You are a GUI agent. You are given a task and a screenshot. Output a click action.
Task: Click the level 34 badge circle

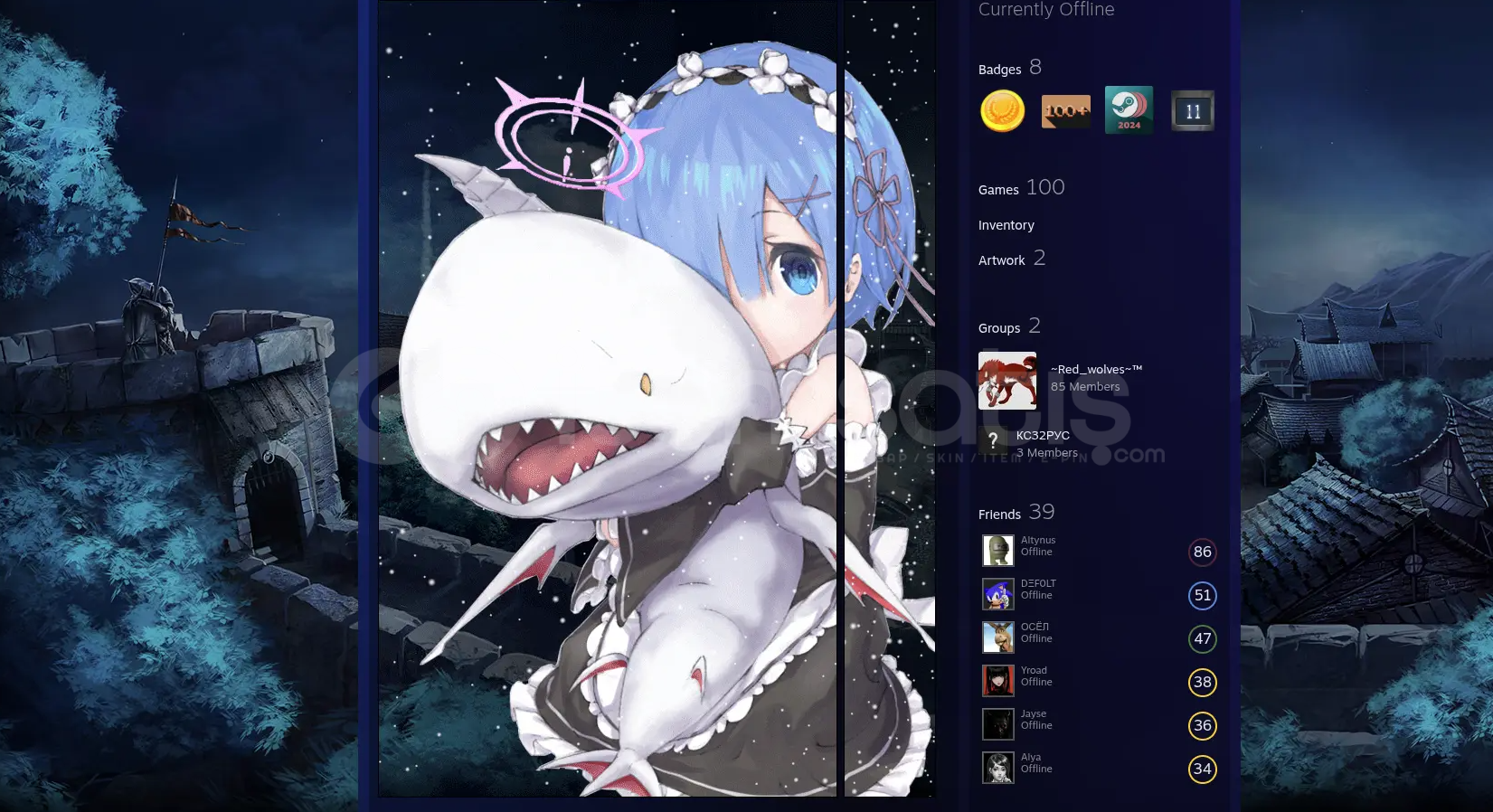1203,769
